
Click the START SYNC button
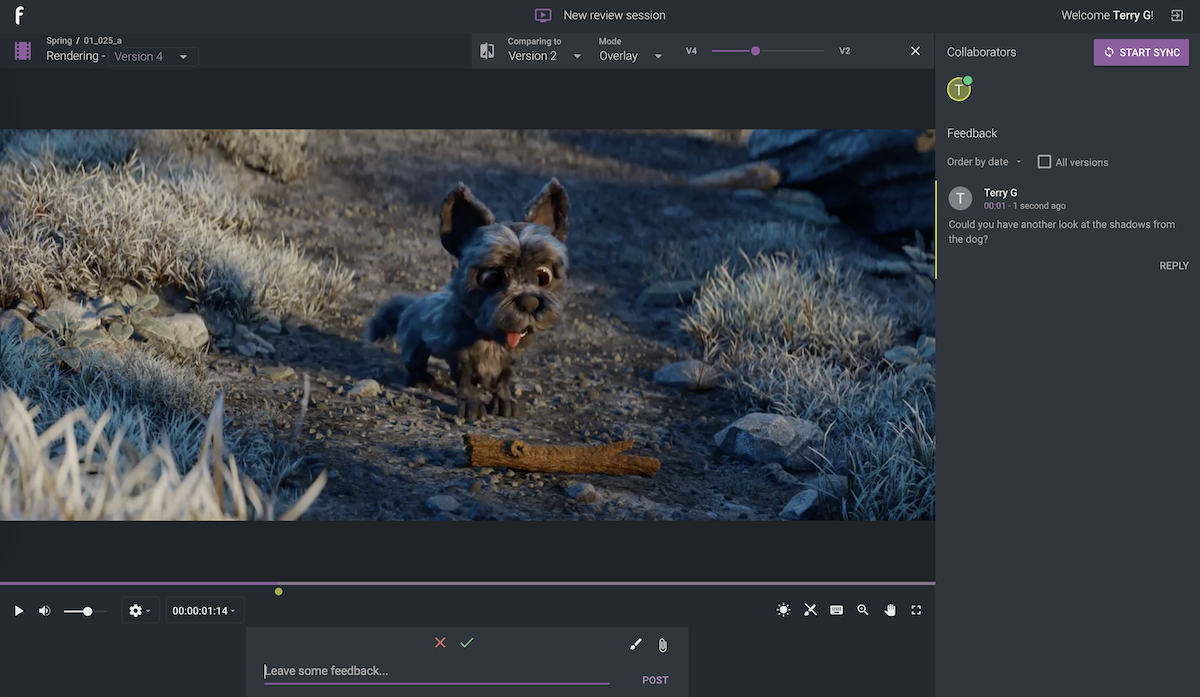tap(1141, 52)
